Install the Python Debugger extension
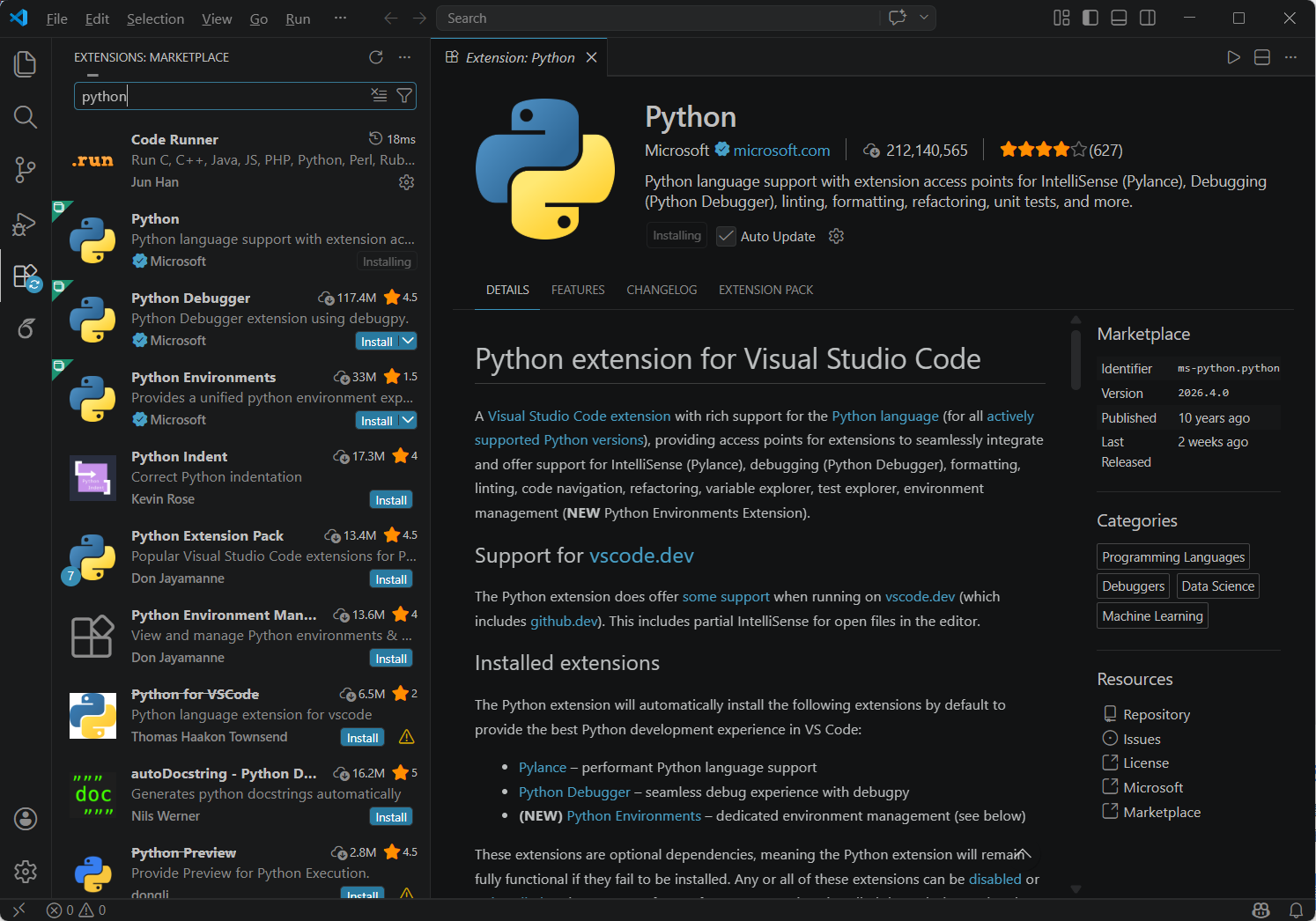1316x921 pixels. tap(377, 341)
